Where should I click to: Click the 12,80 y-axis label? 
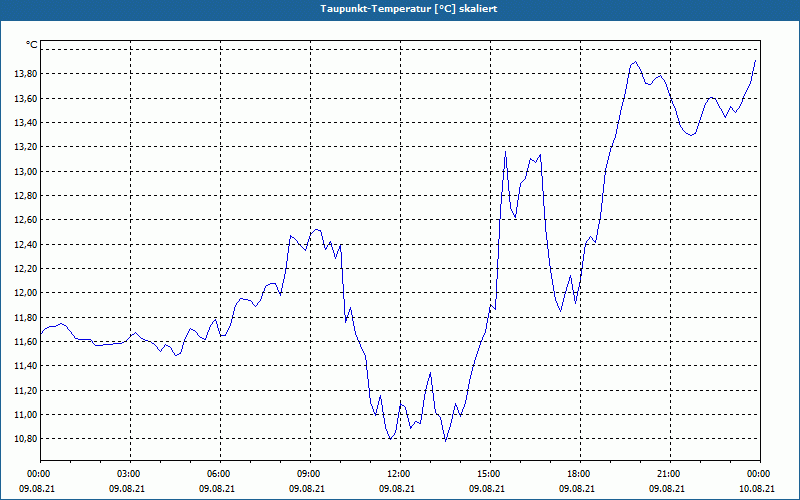pyautogui.click(x=27, y=195)
